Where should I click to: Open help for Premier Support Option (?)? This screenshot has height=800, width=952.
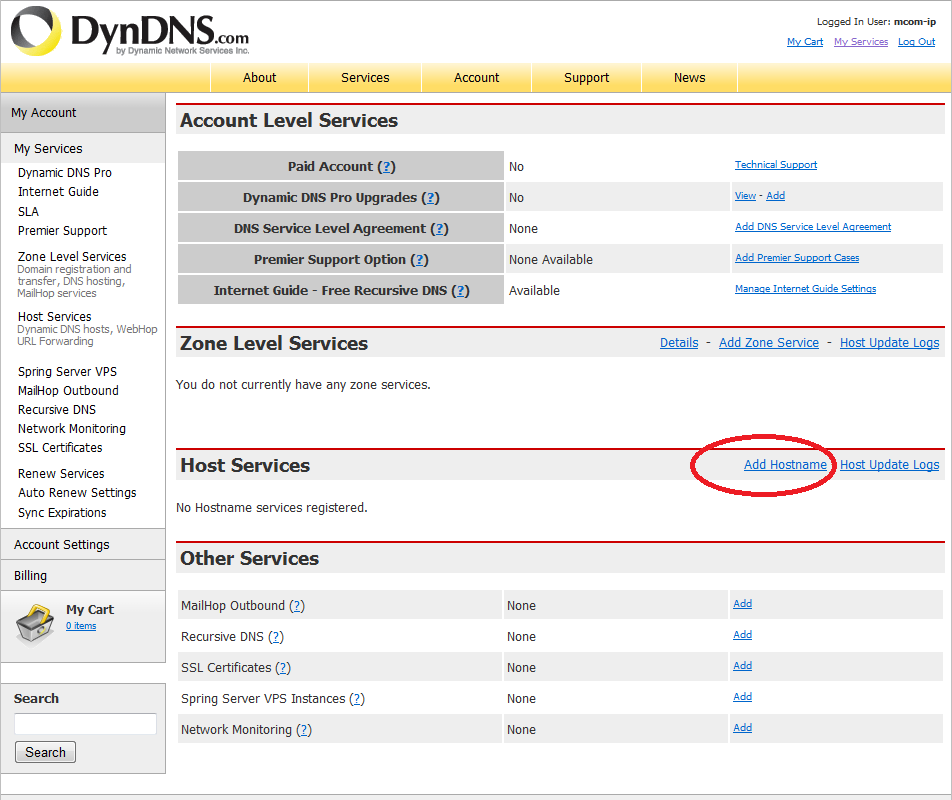point(420,260)
